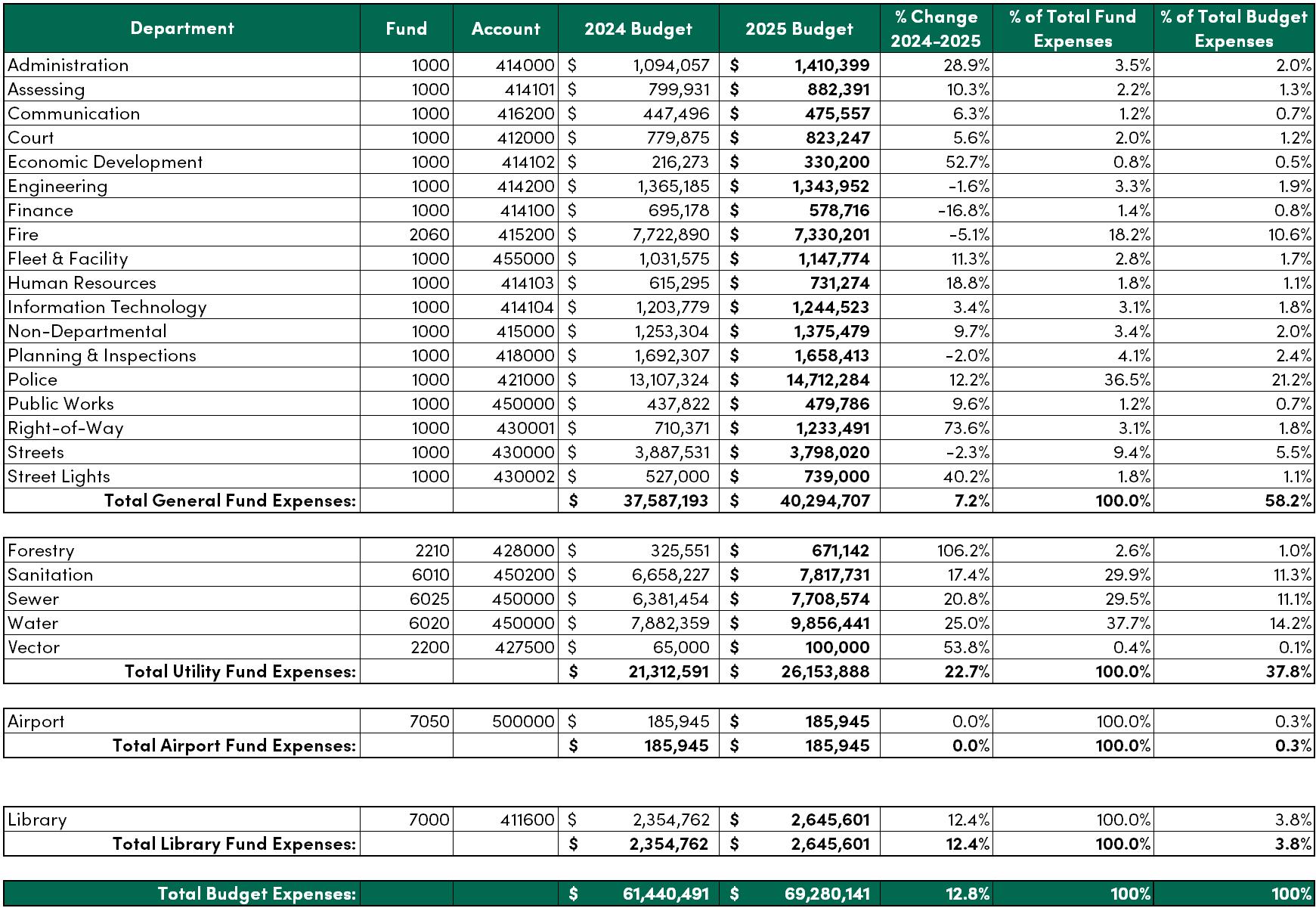Click the Airport department cell
1316x908 pixels.
pyautogui.click(x=182, y=721)
